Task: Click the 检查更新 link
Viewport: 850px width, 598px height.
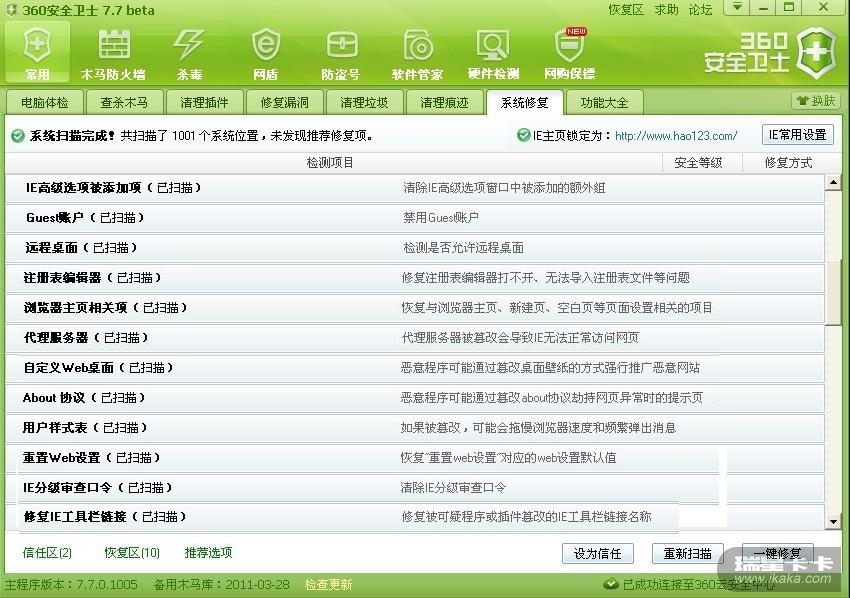Action: (329, 584)
